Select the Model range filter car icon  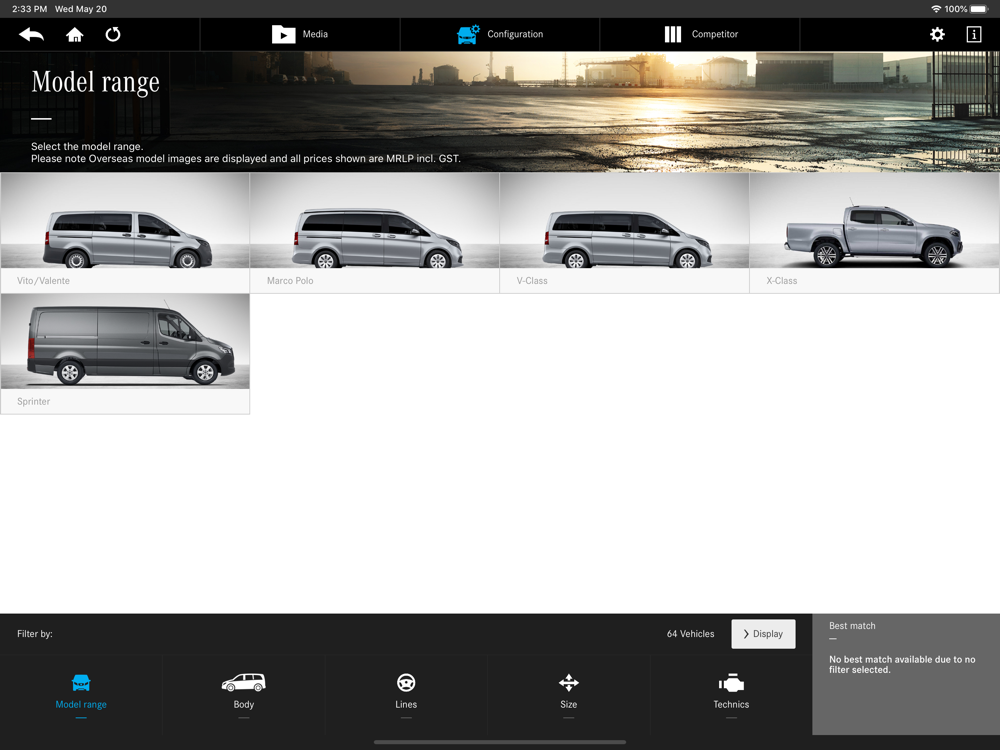pos(81,683)
